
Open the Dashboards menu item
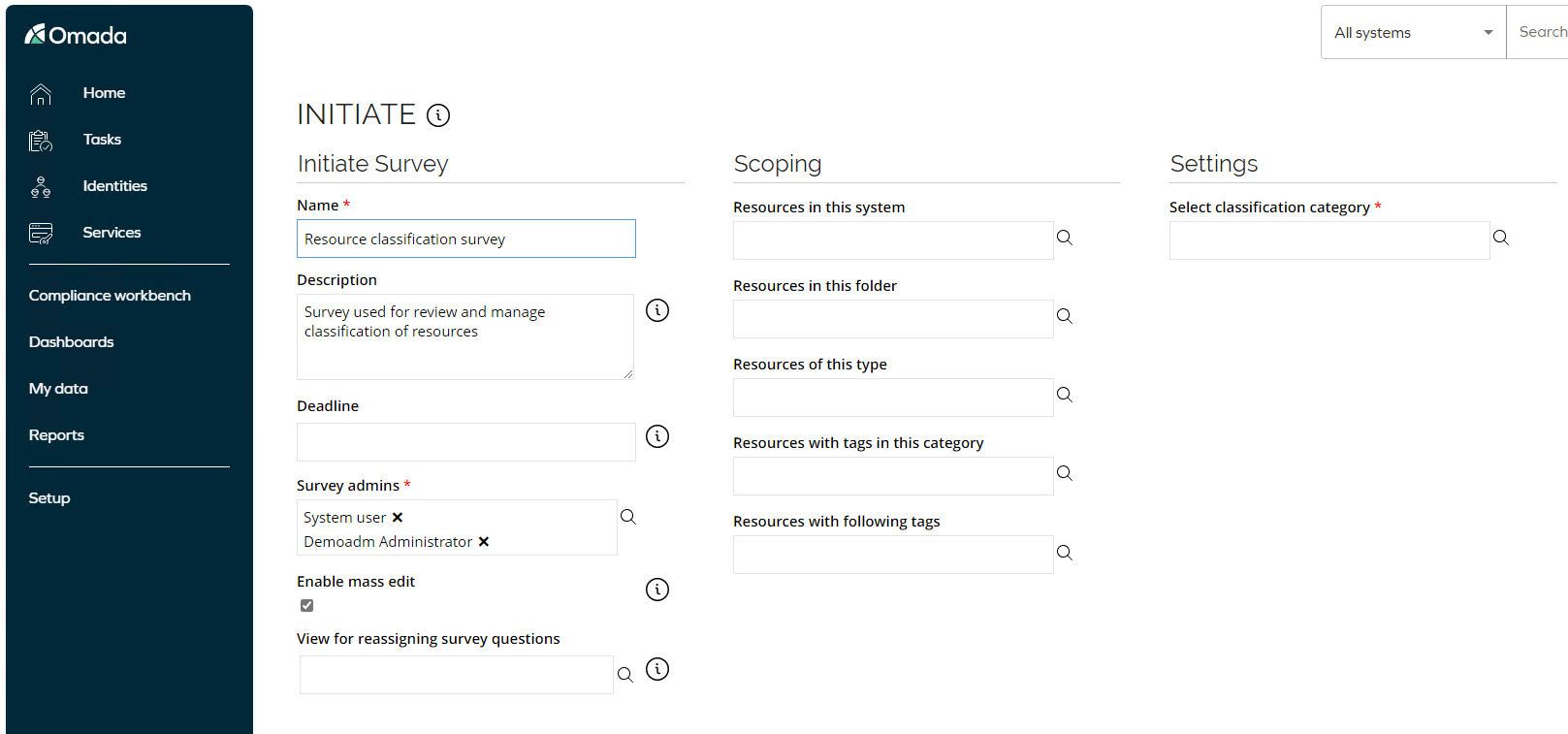click(x=71, y=342)
